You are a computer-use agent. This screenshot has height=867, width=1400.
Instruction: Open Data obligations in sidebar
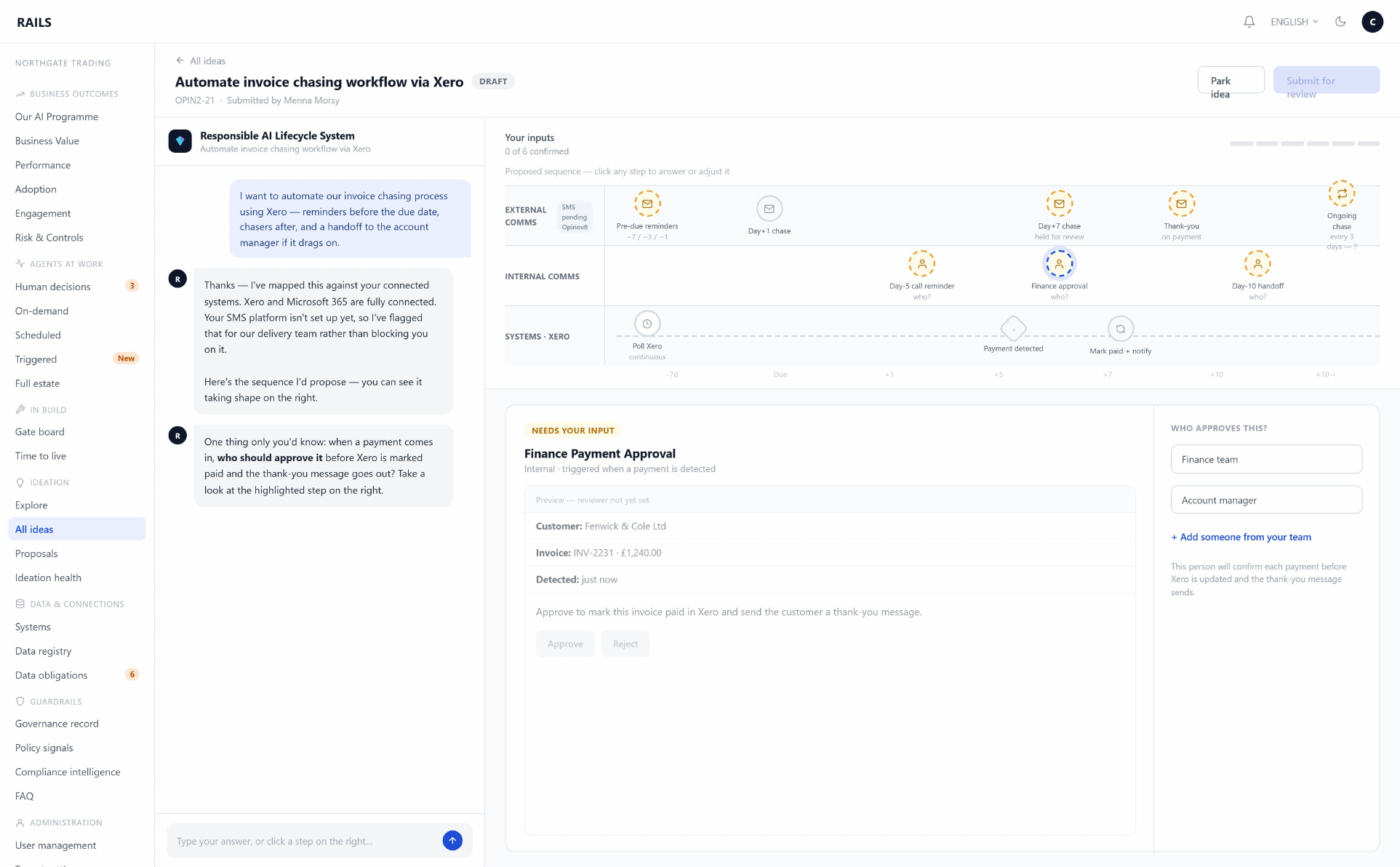(76, 675)
